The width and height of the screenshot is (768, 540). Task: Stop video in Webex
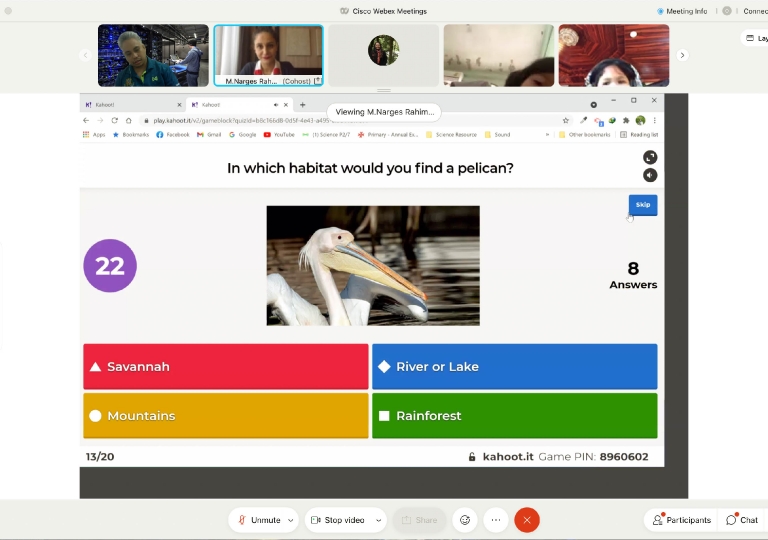[338, 520]
